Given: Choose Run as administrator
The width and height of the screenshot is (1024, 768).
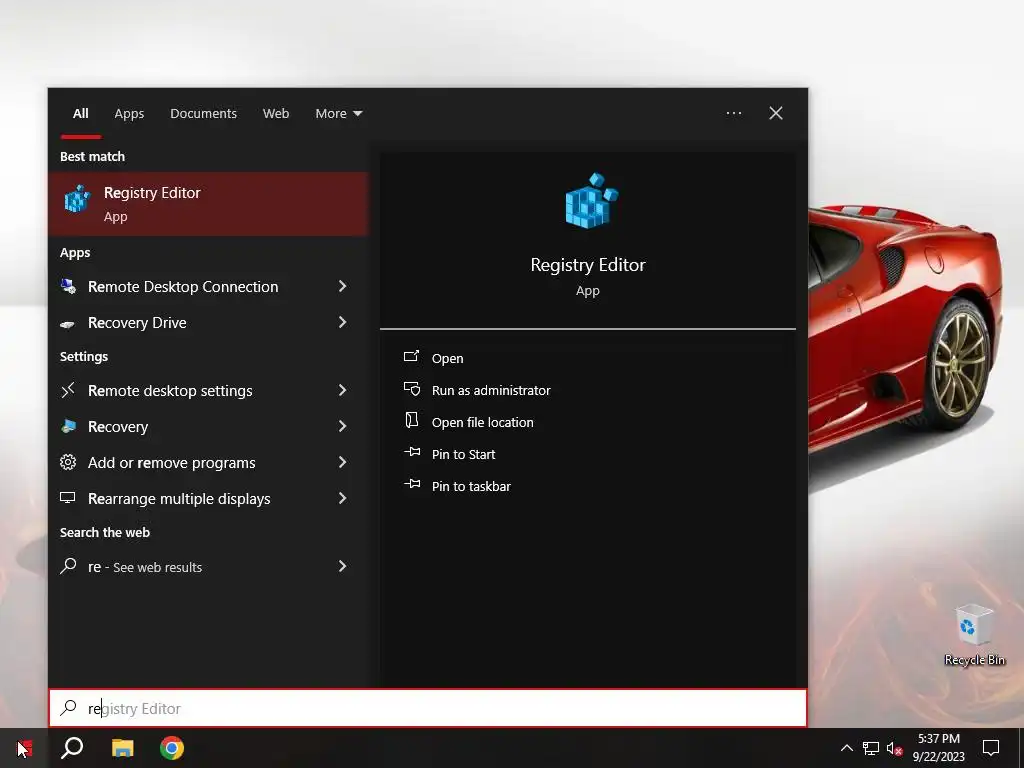Looking at the screenshot, I should 491,391.
